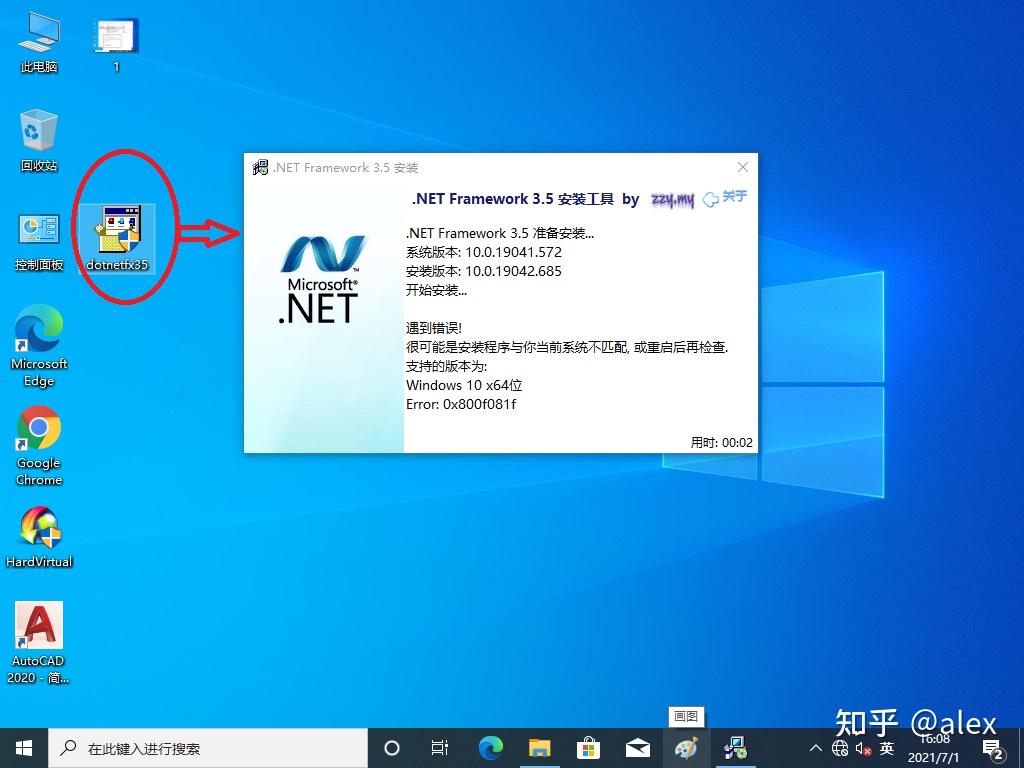
Task: Switch to the .NET installer taskbar icon
Action: point(735,748)
